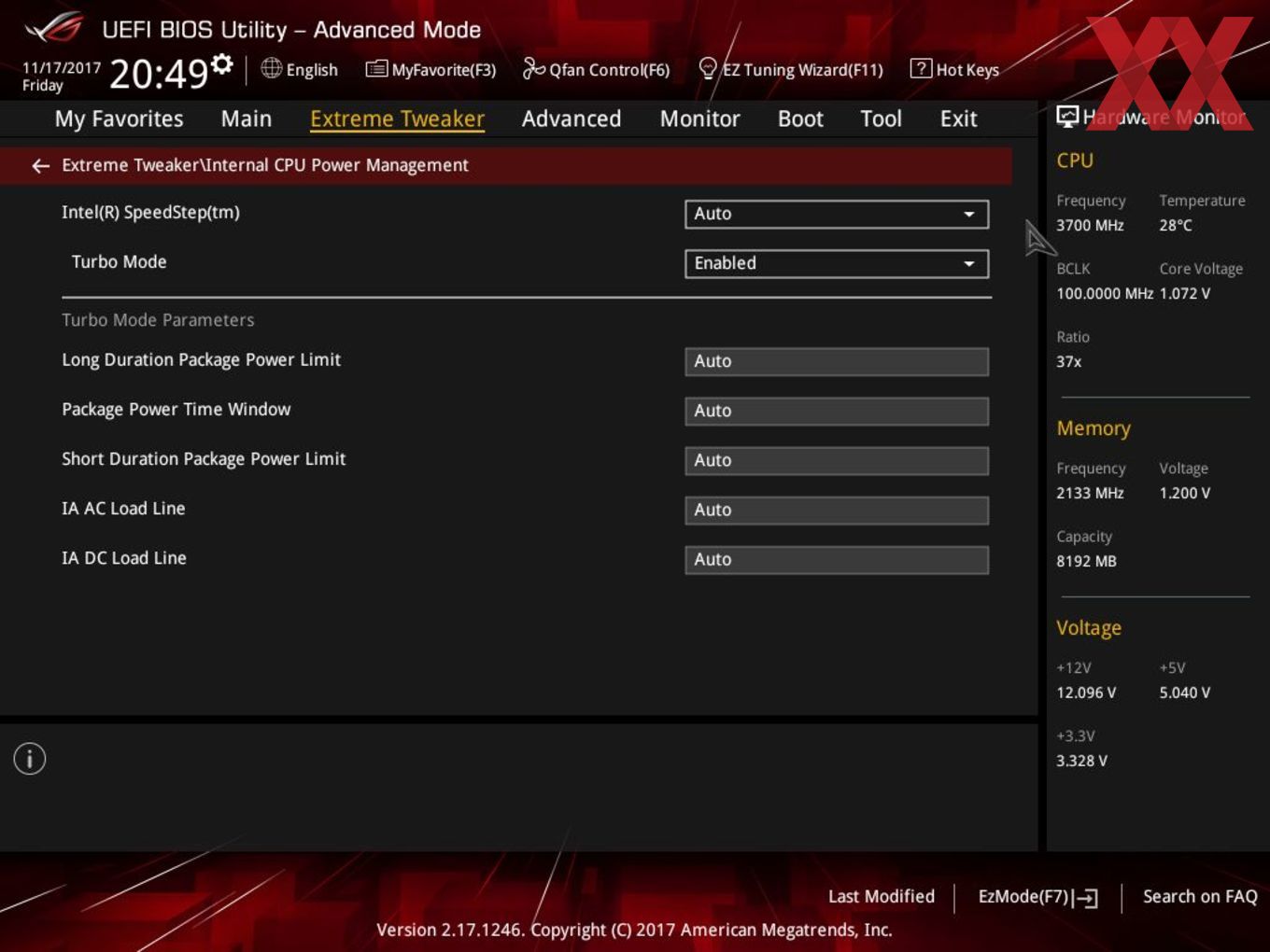Open the My Favorites tab

(x=119, y=119)
